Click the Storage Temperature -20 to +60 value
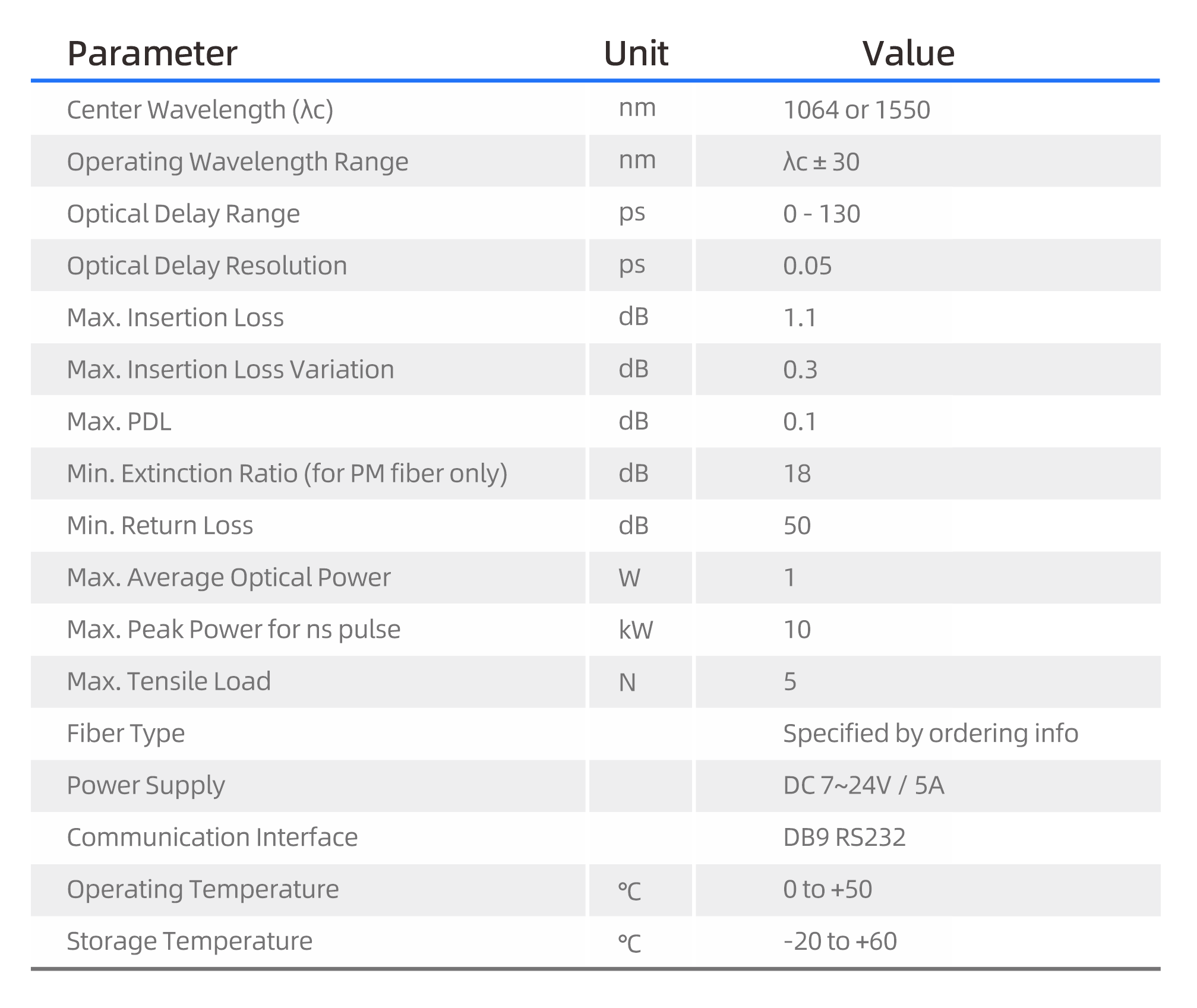Screen dimensions: 1197x1008 pos(839,941)
